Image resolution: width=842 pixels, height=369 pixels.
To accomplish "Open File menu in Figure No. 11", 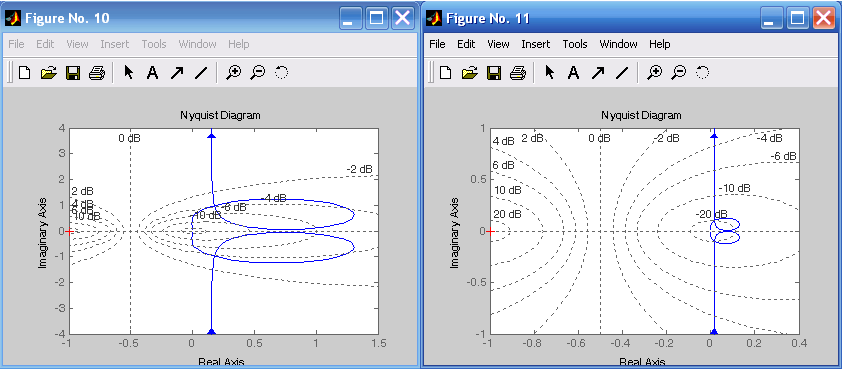I will pyautogui.click(x=437, y=45).
